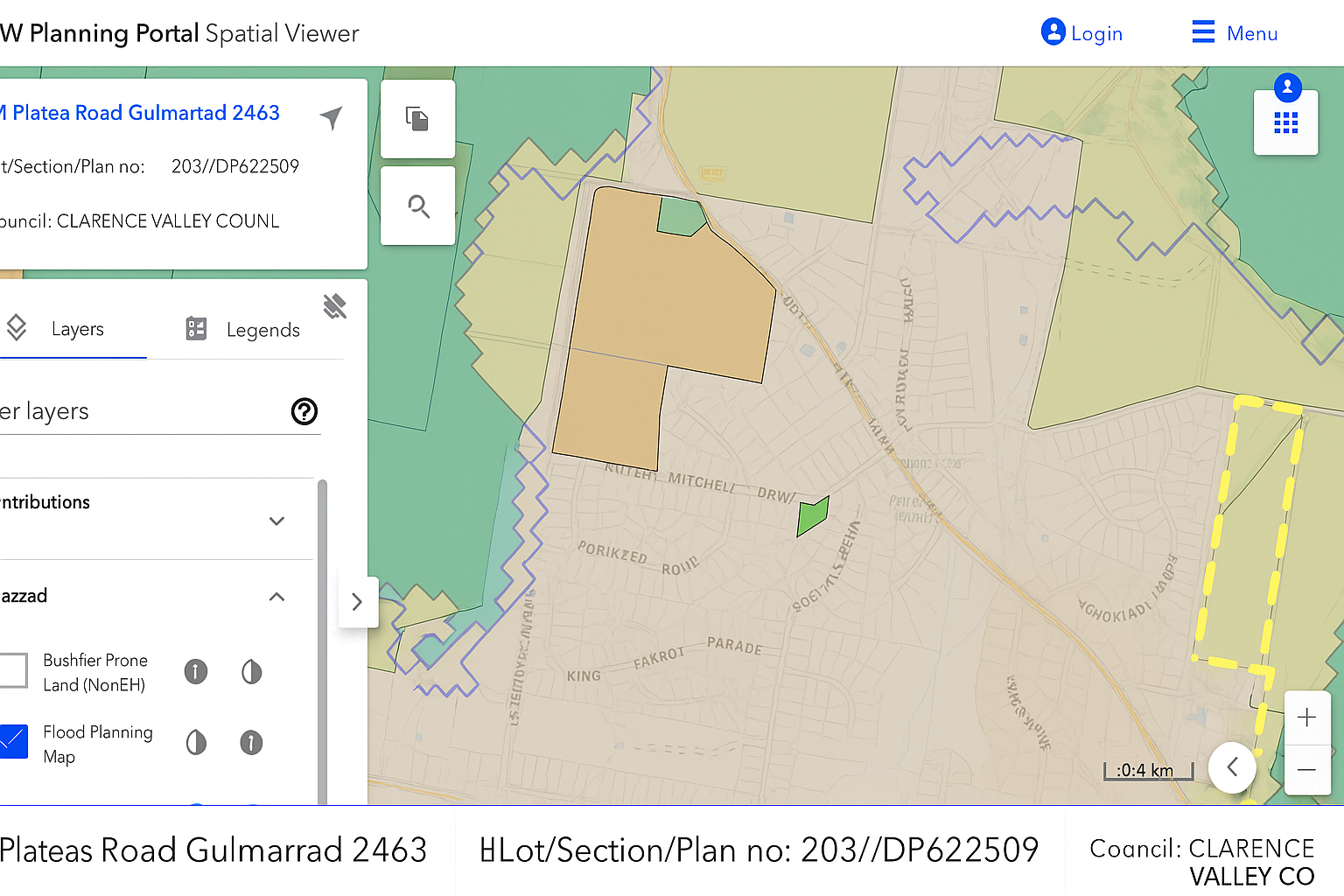Click the navigate arrow beside address

tap(332, 116)
